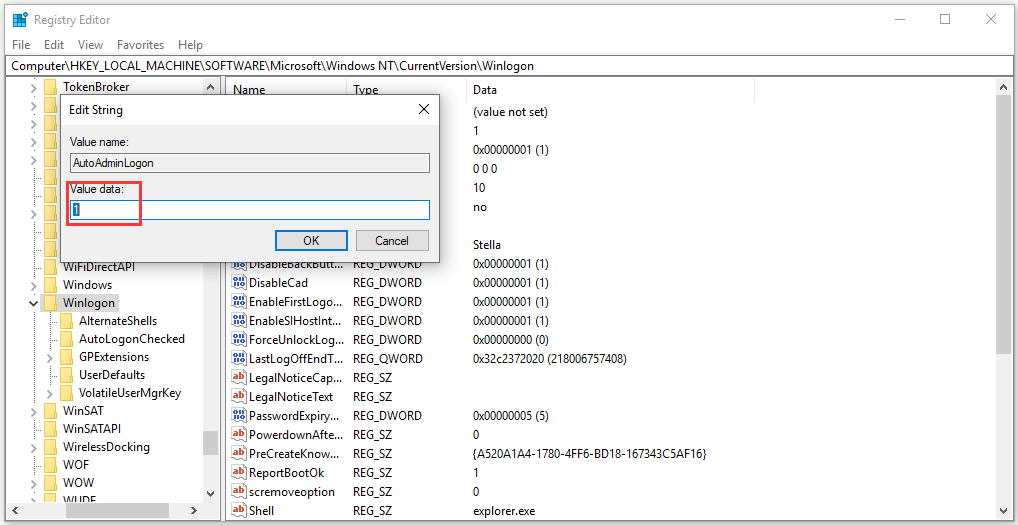Viewport: 1018px width, 525px height.
Task: Select the WiFiDirectAPI key
Action: (99, 267)
